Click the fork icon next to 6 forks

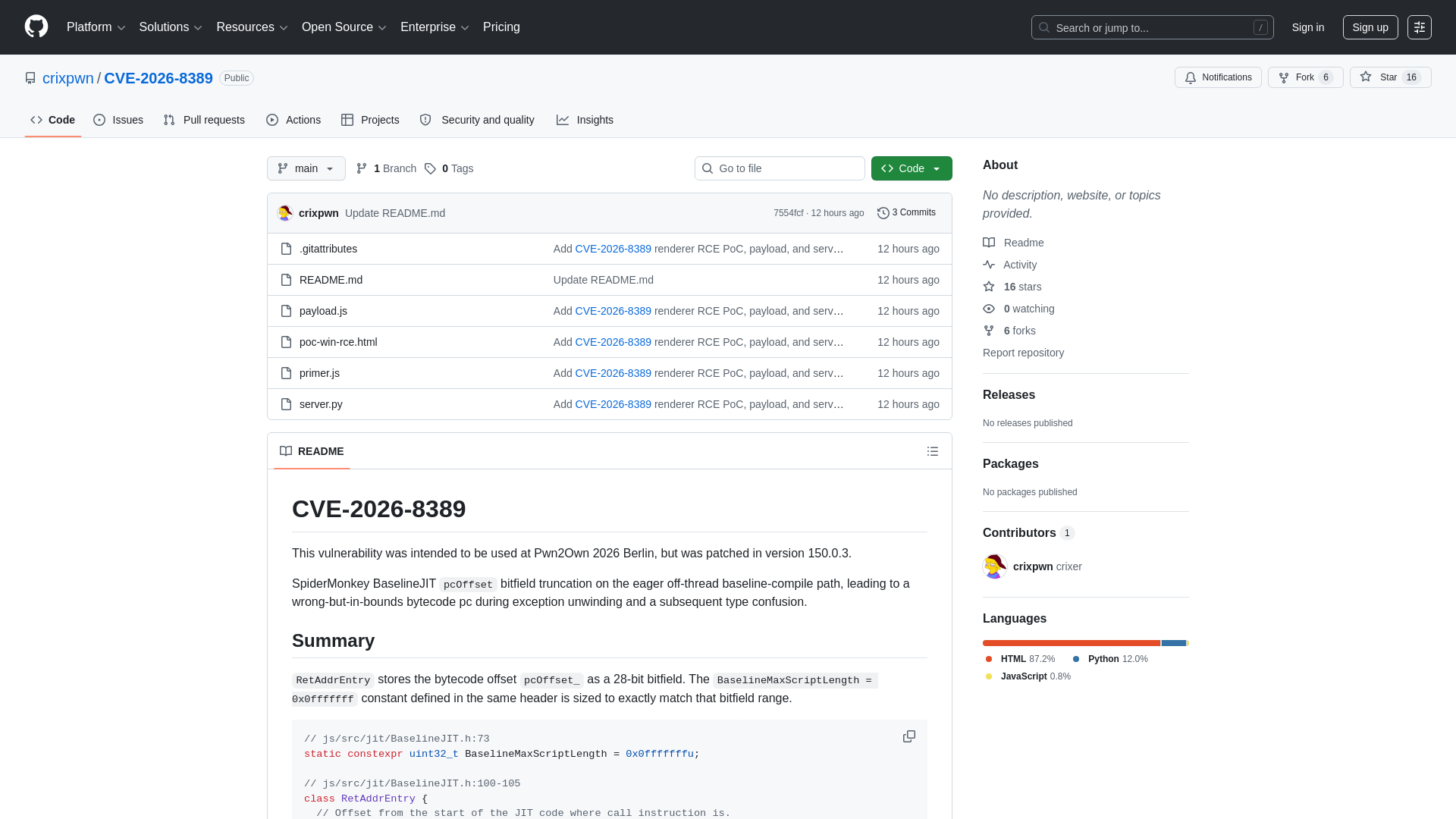point(989,331)
